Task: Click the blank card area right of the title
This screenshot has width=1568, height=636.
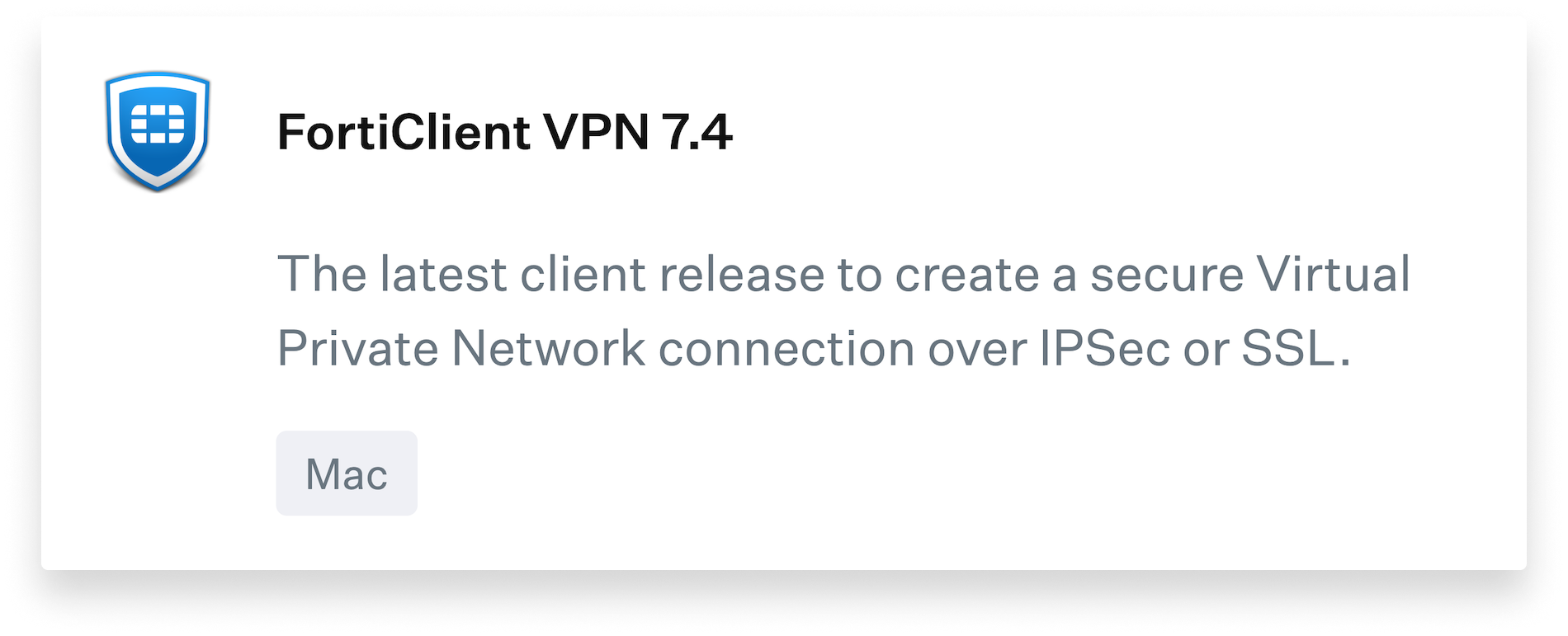Action: pyautogui.click(x=1114, y=132)
